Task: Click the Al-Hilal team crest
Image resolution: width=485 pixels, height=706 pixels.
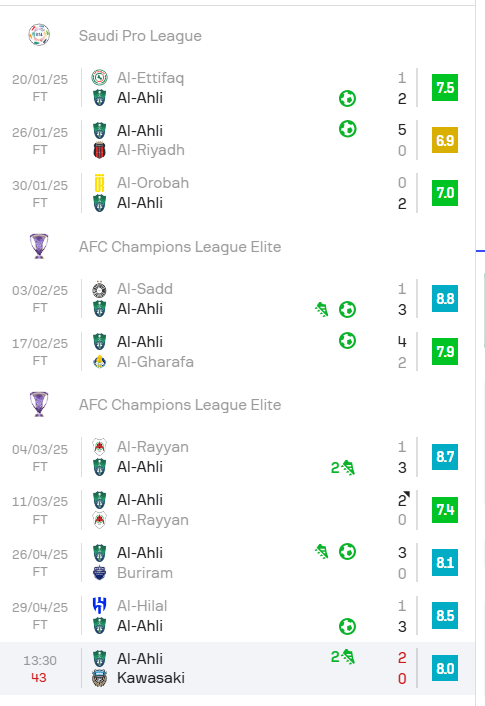Action: [99, 606]
